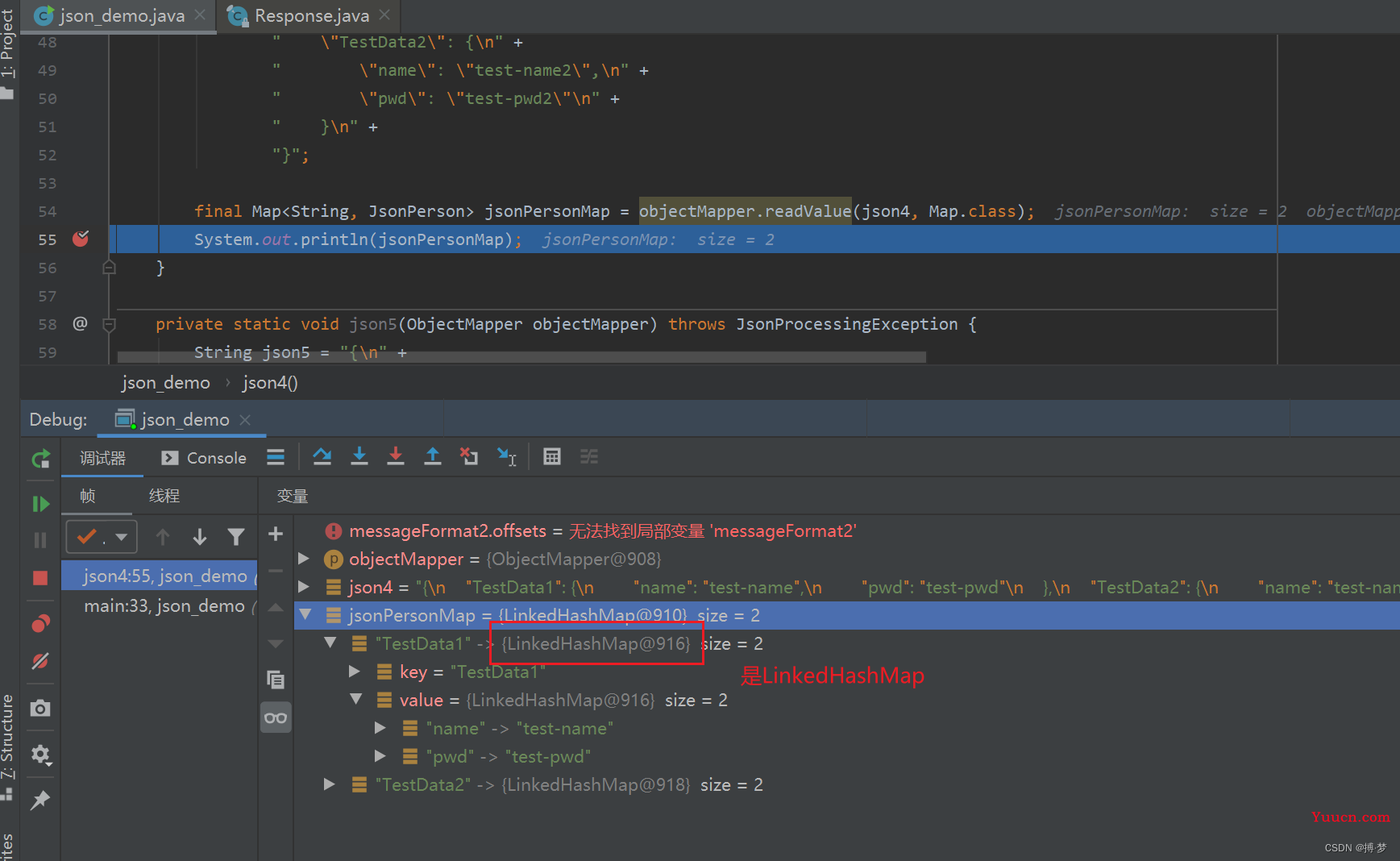
Task: Run to cursor position
Action: click(506, 457)
